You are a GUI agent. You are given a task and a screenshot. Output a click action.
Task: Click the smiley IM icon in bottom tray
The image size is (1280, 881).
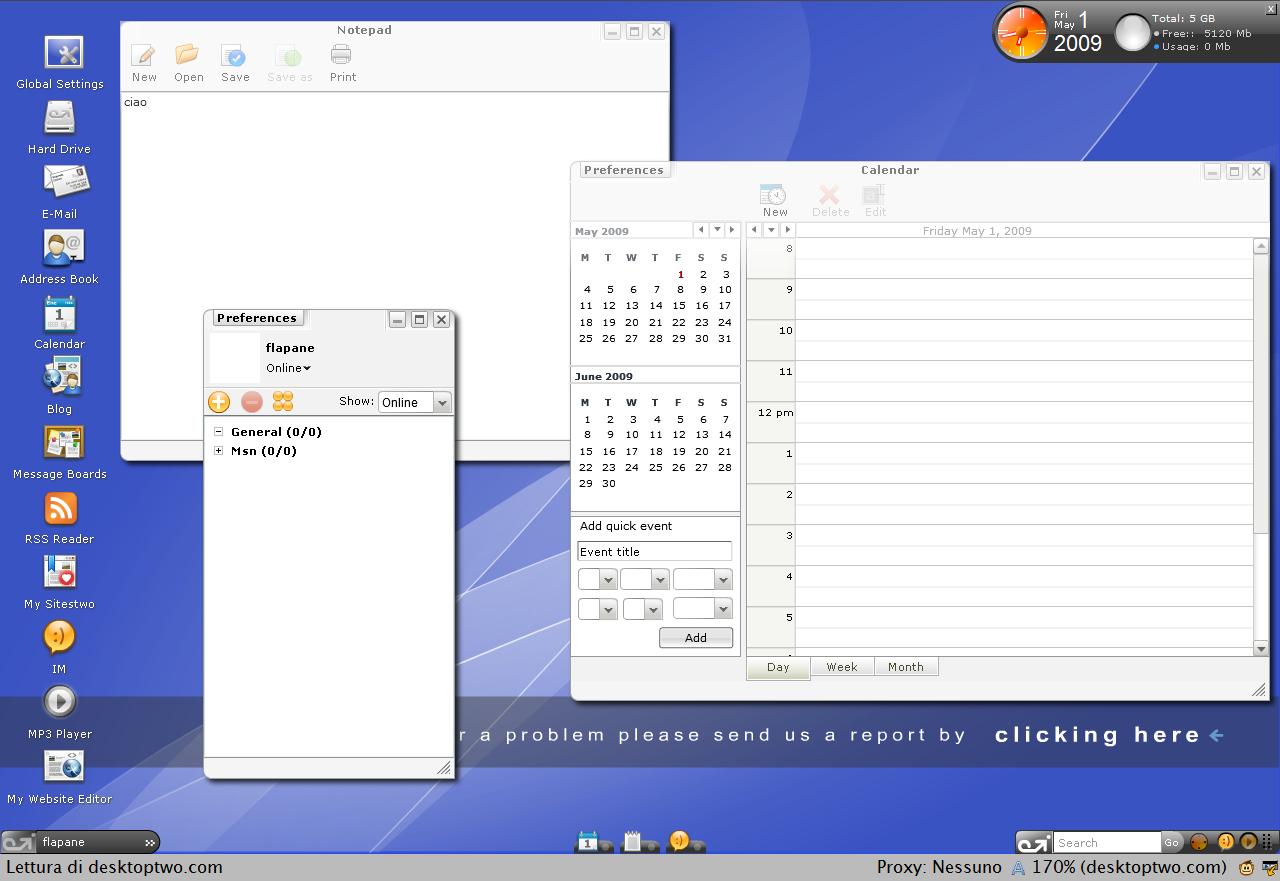1225,842
